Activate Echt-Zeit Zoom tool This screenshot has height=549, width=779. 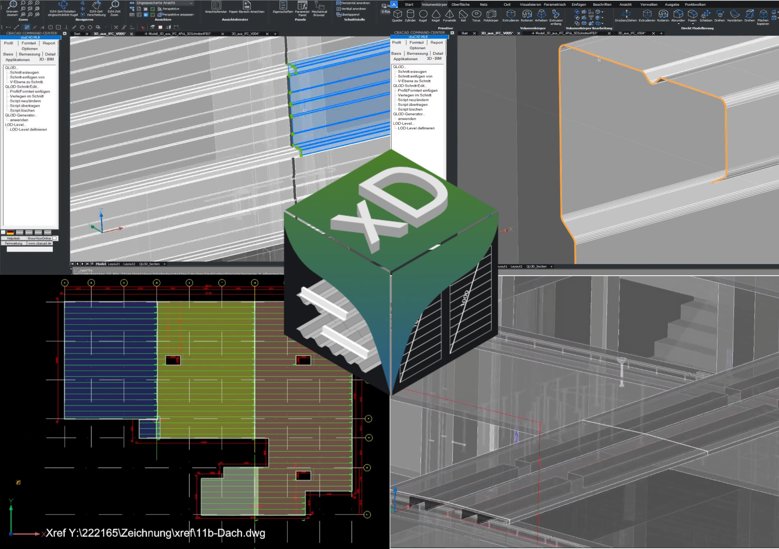point(114,9)
